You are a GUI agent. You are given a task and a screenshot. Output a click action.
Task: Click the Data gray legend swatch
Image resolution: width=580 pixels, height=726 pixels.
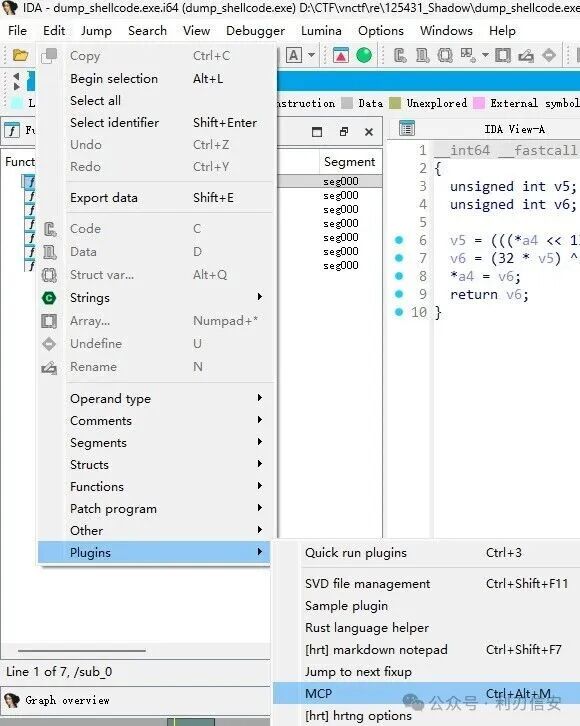[x=347, y=103]
